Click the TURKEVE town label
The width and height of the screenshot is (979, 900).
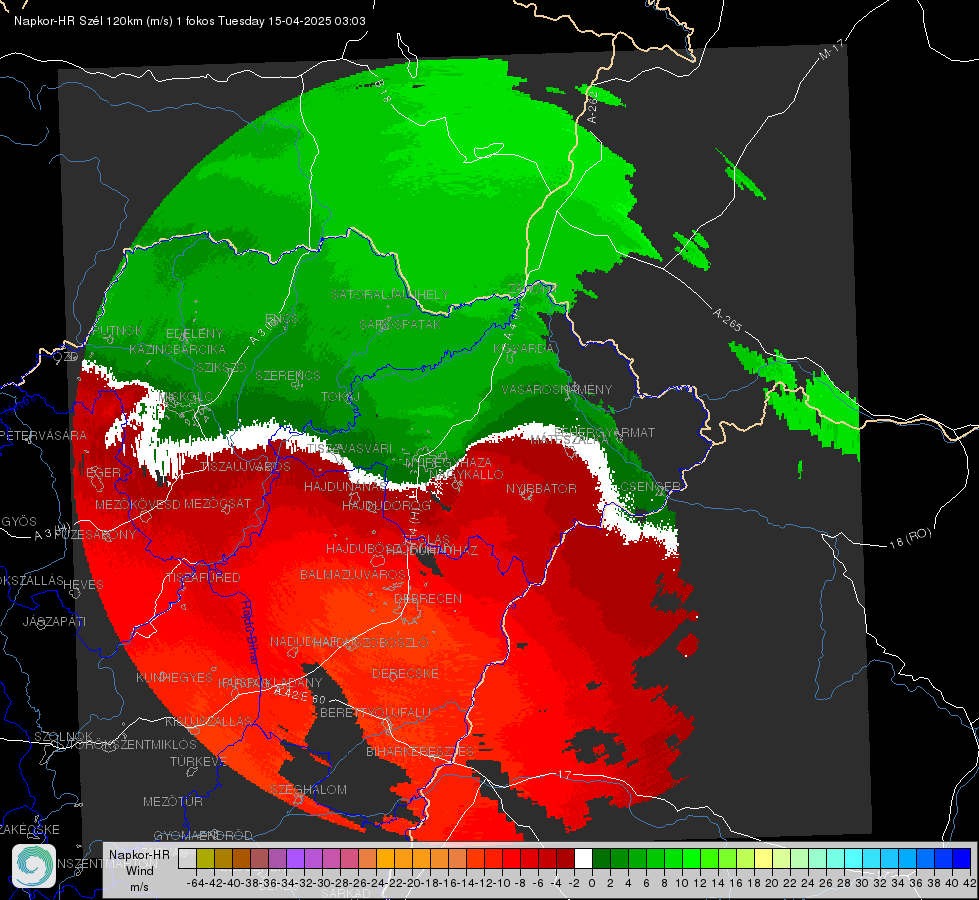198,761
